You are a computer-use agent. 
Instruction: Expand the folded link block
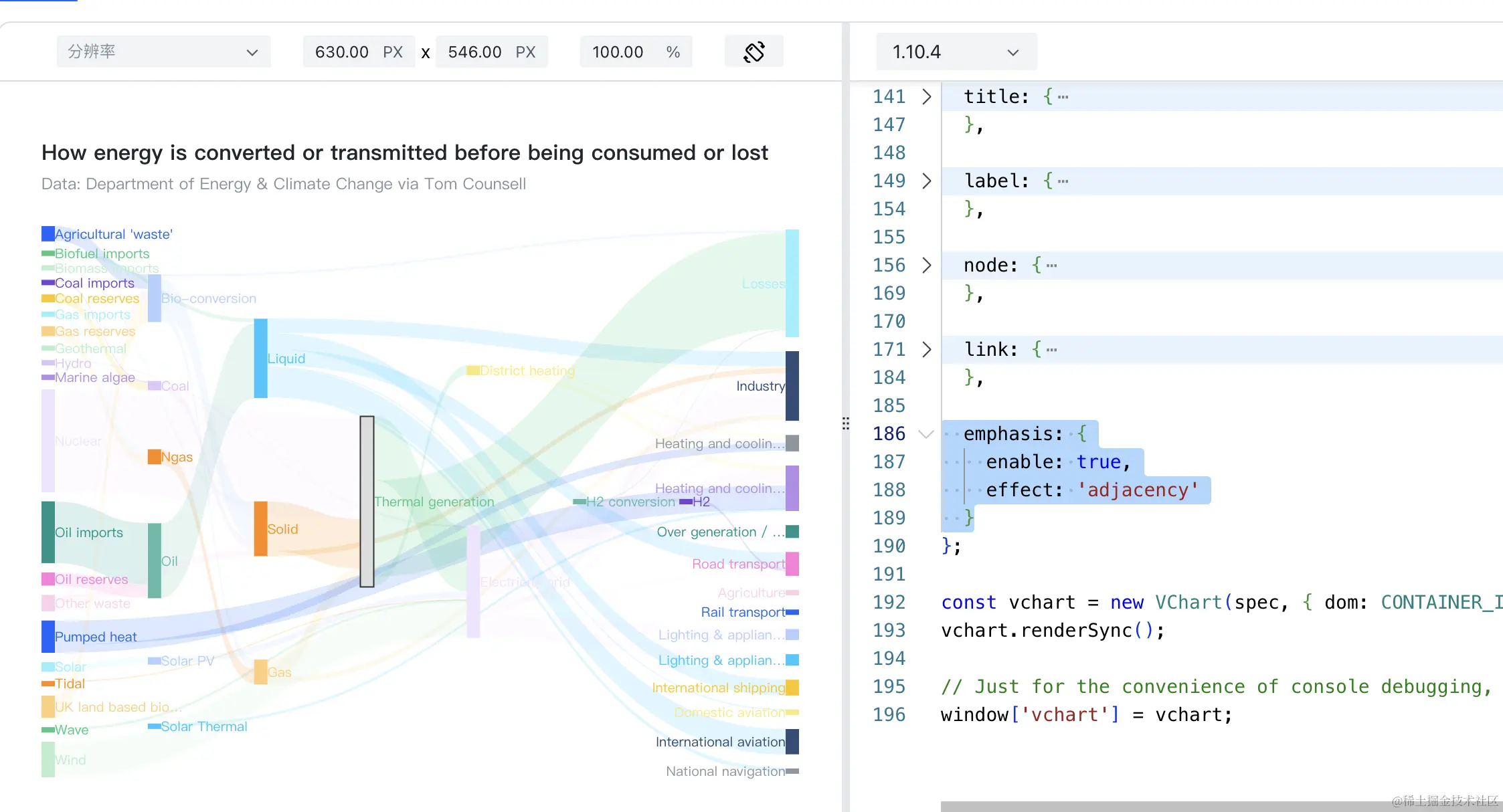point(926,350)
